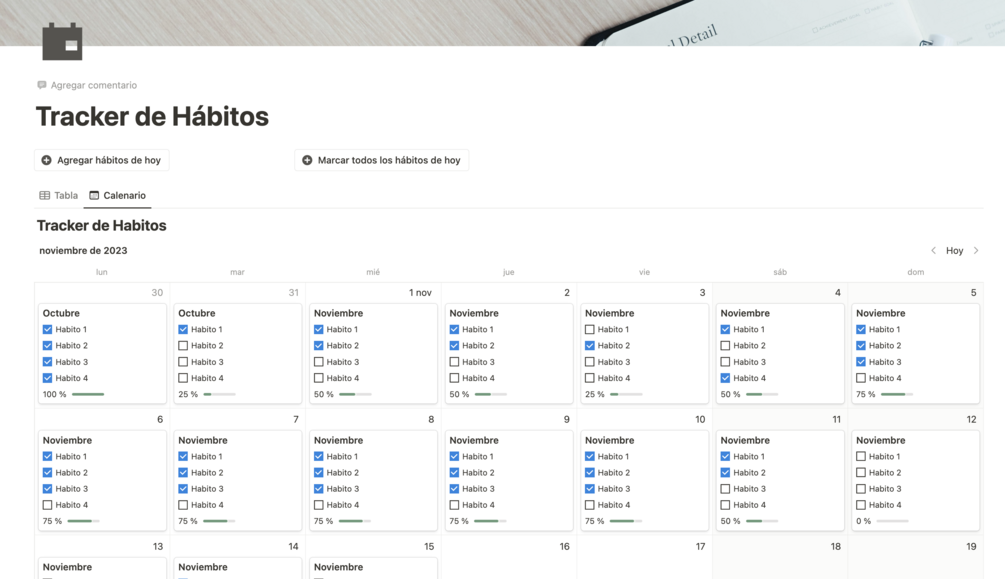The image size is (1005, 579).
Task: Go to previous month arrow
Action: tap(933, 251)
